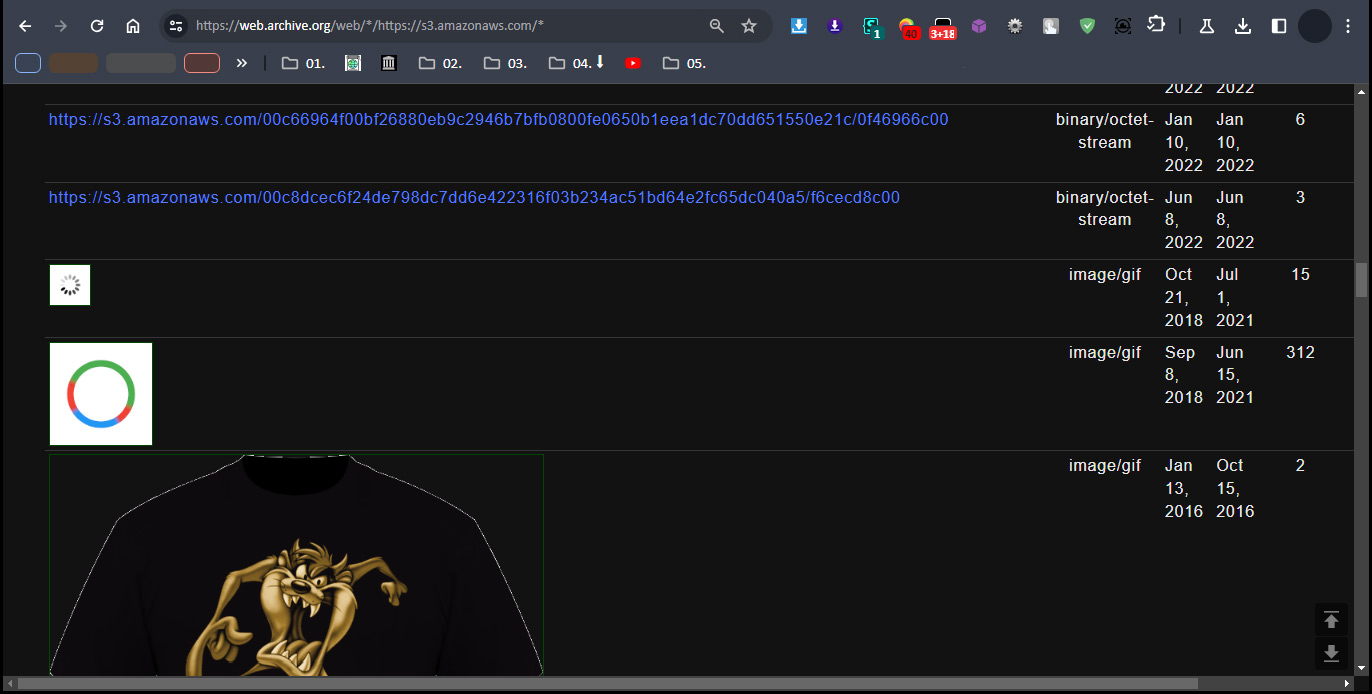Screen dimensions: 1372x694
Task: Select the gray tab group chip
Action: click(141, 63)
